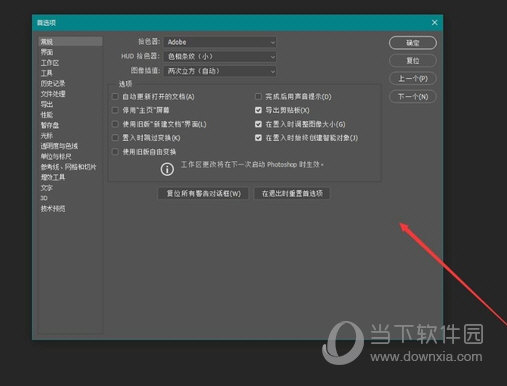
Task: Tick the 停用"主页"屏幕 checkbox
Action: coord(115,110)
